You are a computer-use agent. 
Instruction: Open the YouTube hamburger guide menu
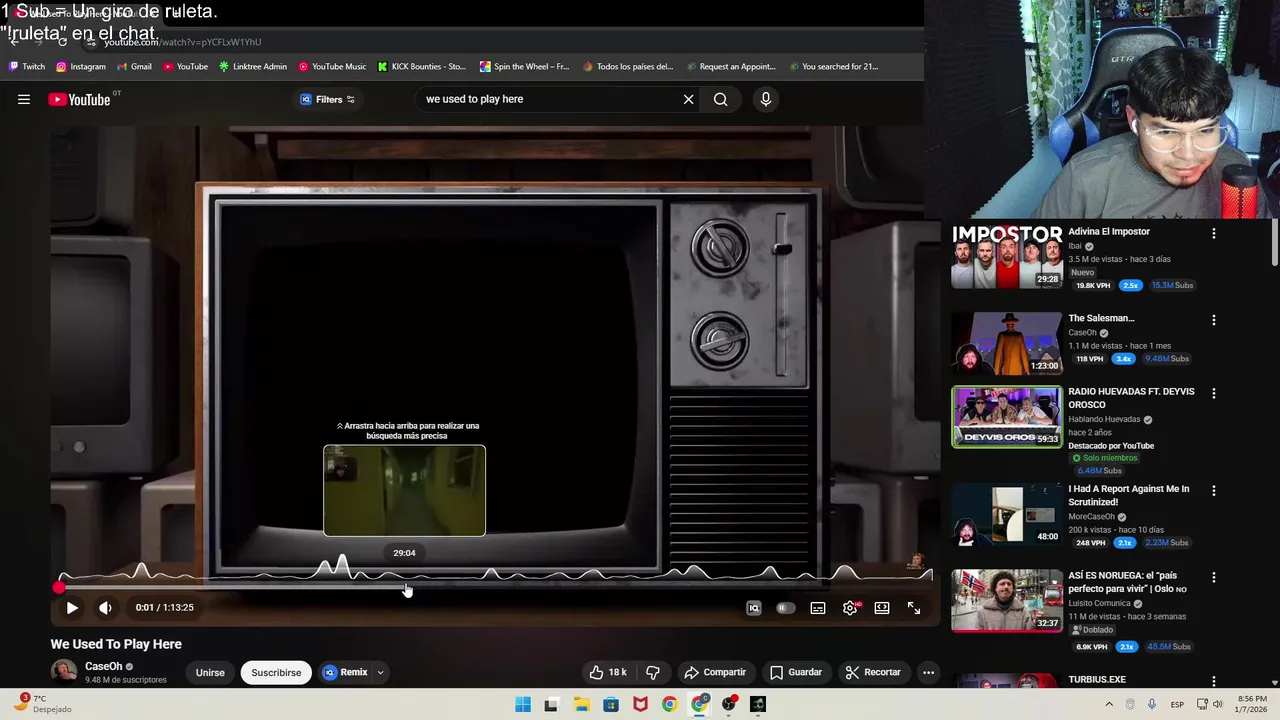(24, 99)
